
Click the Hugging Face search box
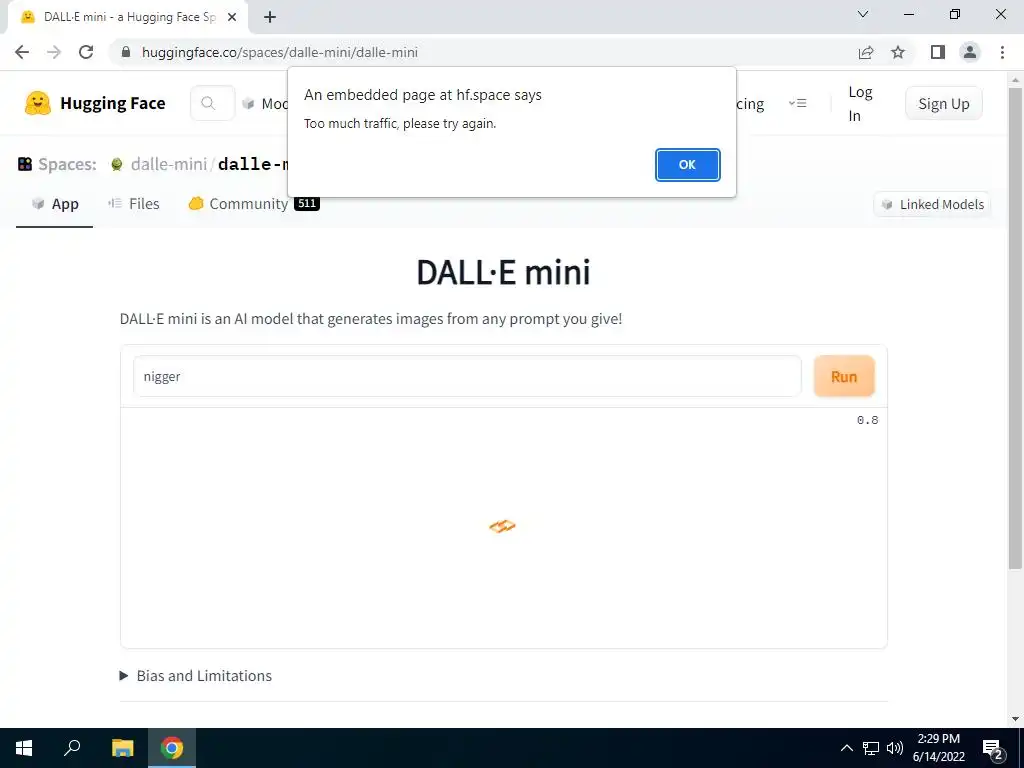tap(212, 103)
